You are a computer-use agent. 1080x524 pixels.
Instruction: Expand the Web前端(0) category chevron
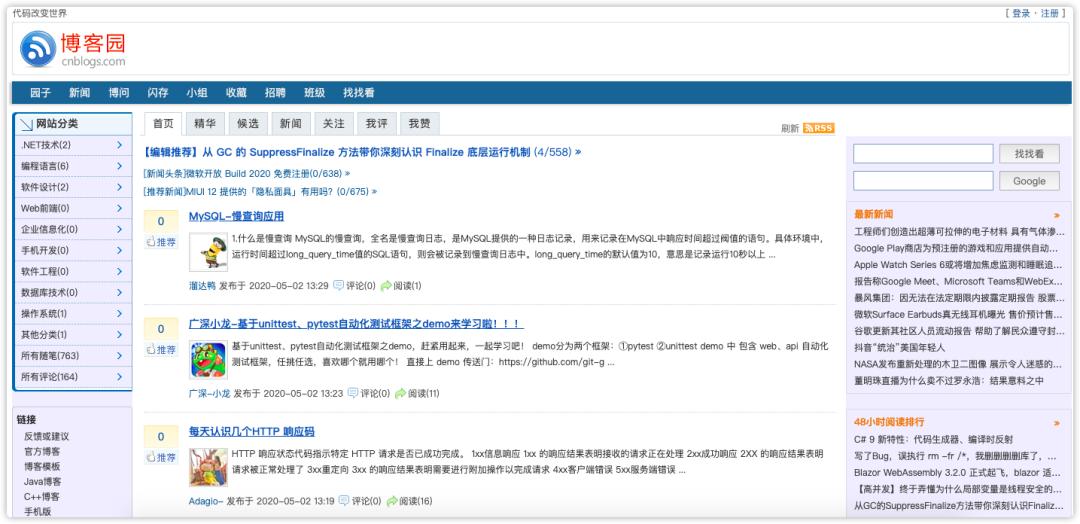pyautogui.click(x=119, y=208)
